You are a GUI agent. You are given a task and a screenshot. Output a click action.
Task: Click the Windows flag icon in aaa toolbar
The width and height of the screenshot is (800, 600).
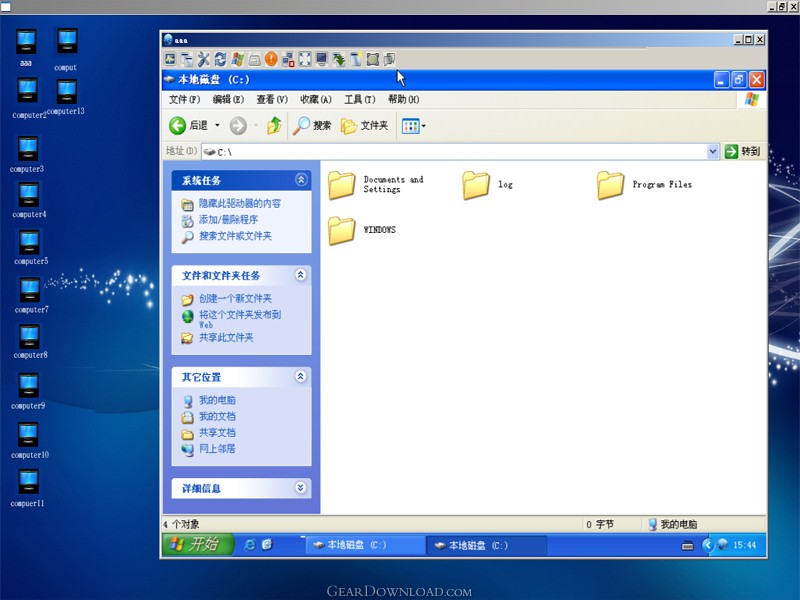237,59
